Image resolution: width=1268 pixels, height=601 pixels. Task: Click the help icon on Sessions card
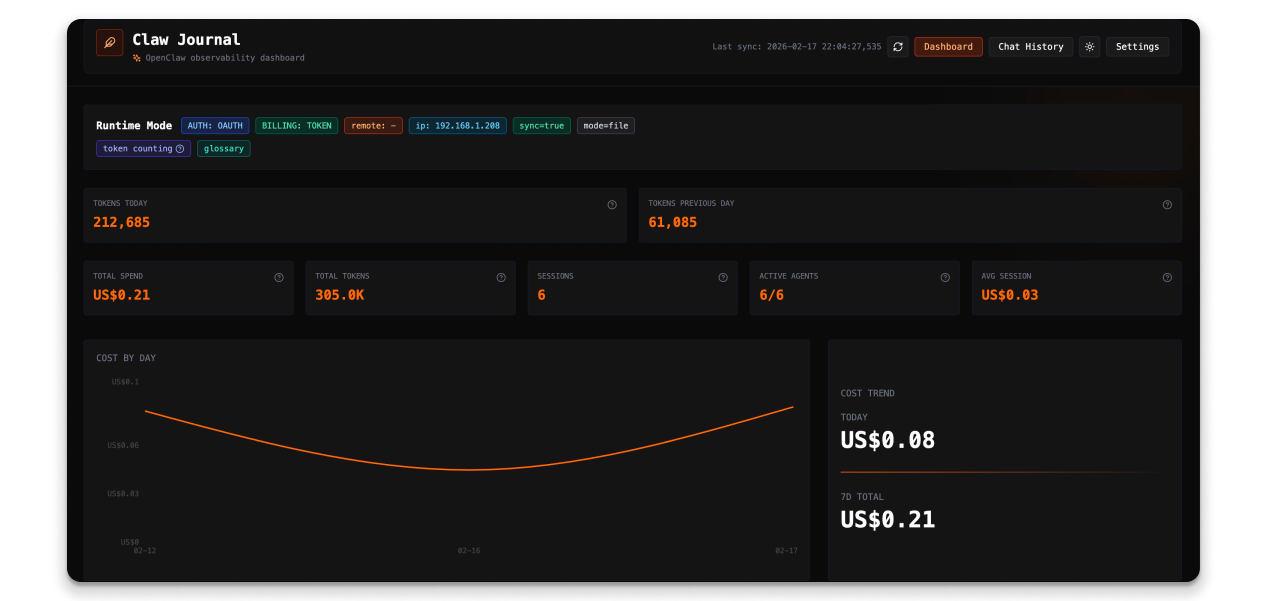723,278
